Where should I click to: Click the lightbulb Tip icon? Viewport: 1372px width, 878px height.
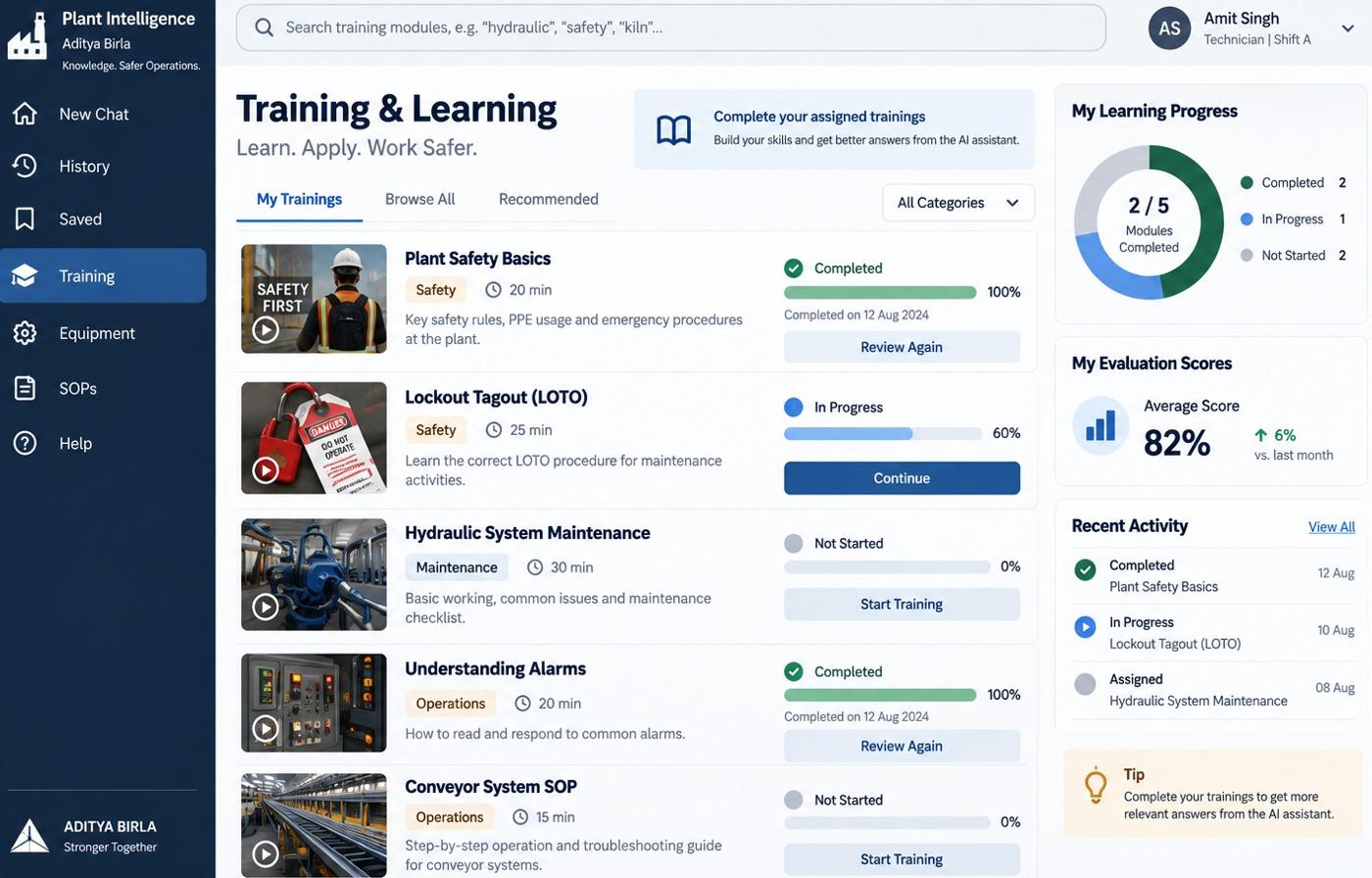coord(1096,786)
